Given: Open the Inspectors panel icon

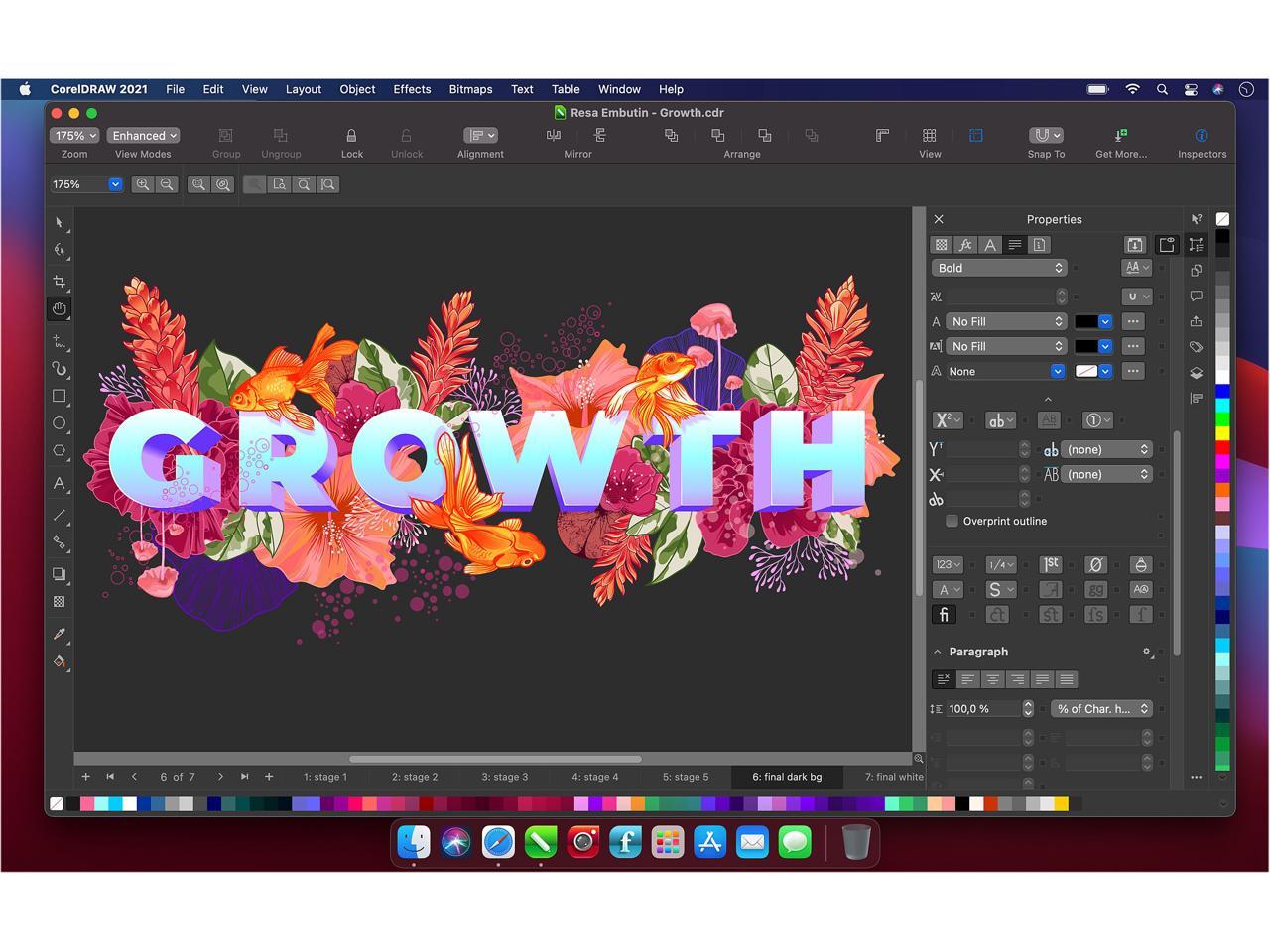Looking at the screenshot, I should click(1202, 136).
